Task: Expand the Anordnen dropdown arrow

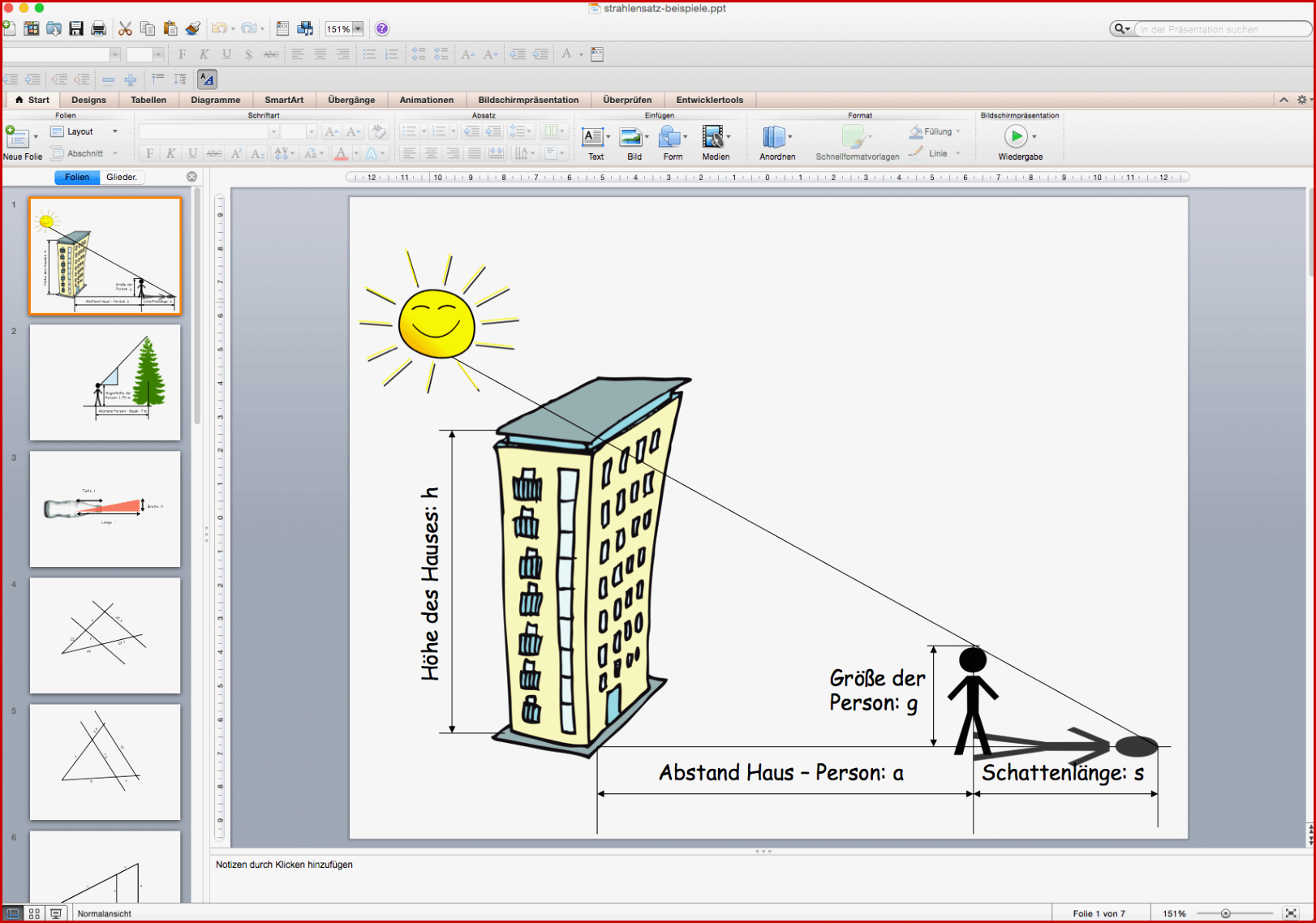Action: 790,136
